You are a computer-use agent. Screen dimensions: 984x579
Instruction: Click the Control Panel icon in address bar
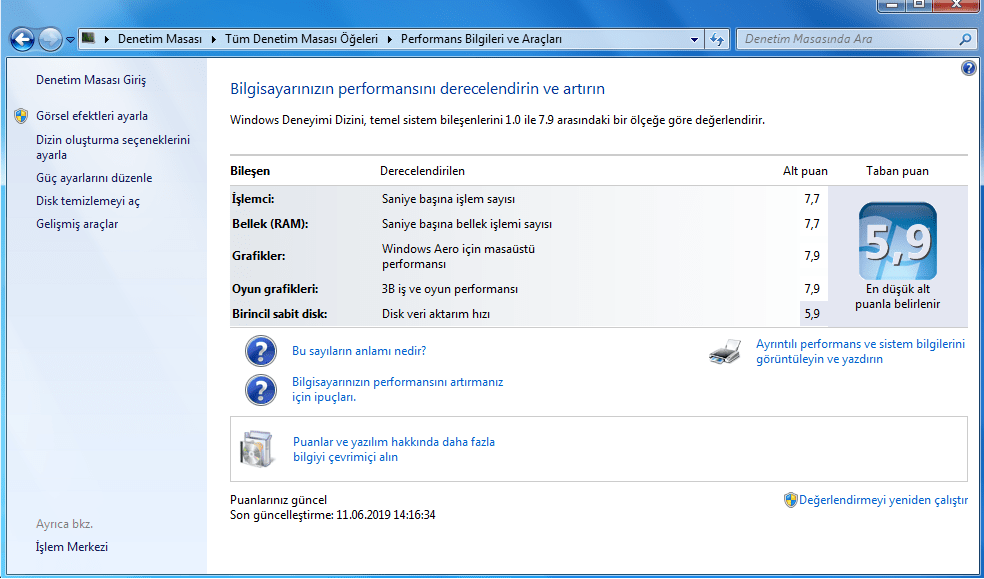point(88,38)
